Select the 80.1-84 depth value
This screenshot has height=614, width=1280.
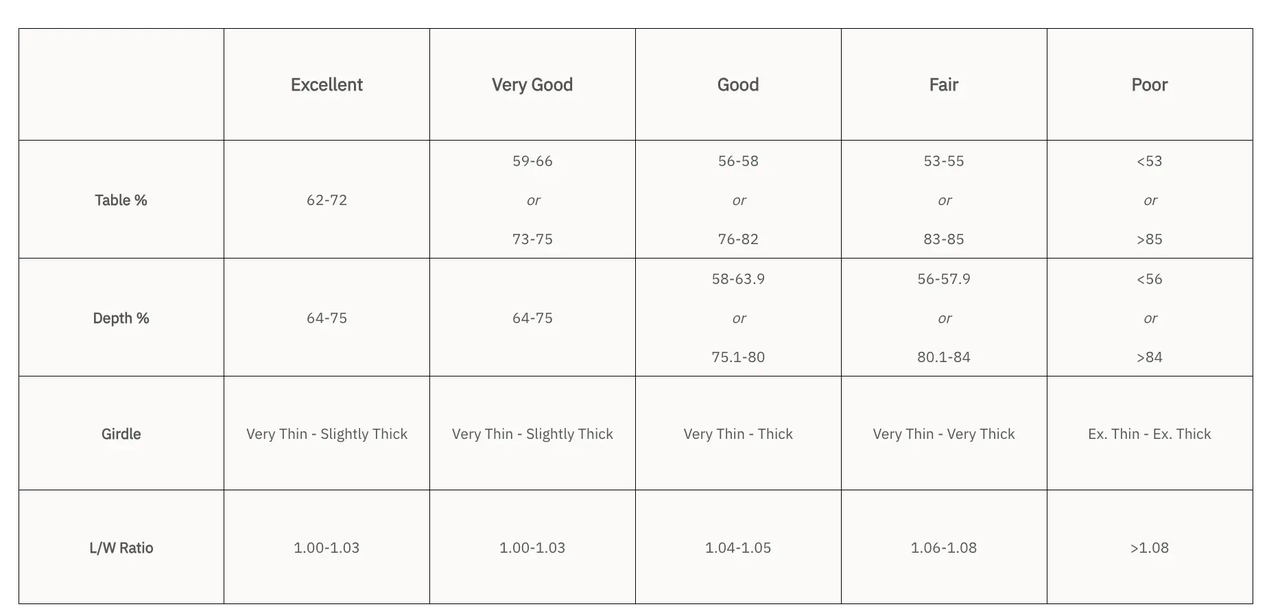pos(944,357)
